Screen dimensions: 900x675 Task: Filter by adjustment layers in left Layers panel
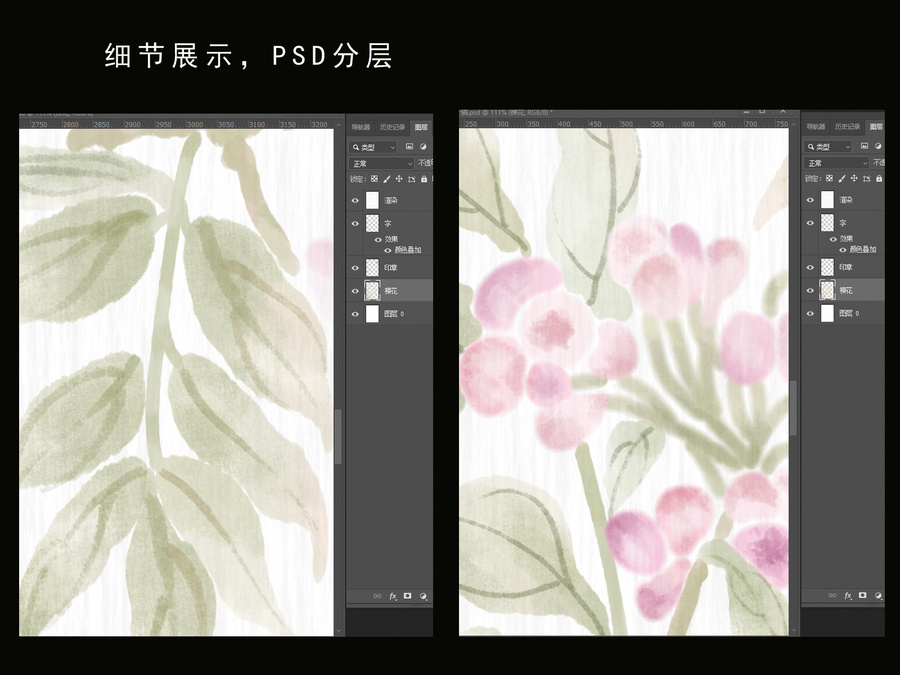423,147
